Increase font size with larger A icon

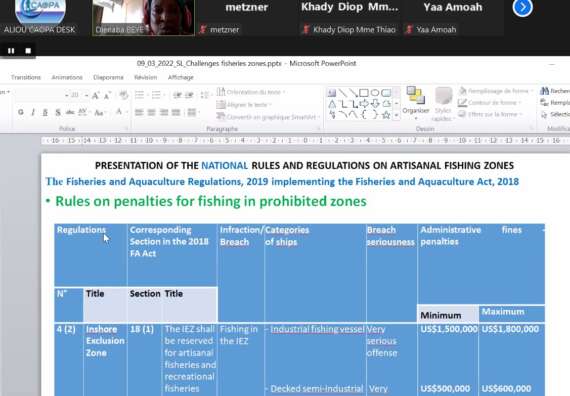[95, 96]
